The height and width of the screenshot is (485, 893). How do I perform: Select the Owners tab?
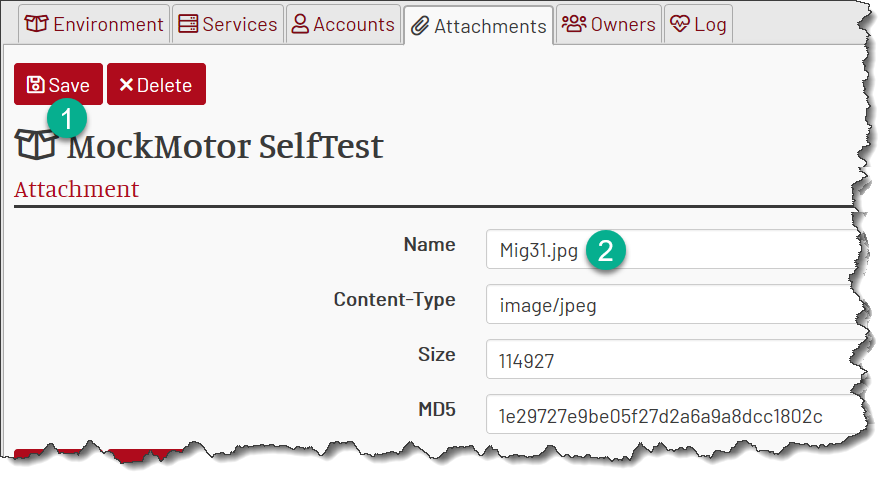pos(609,24)
